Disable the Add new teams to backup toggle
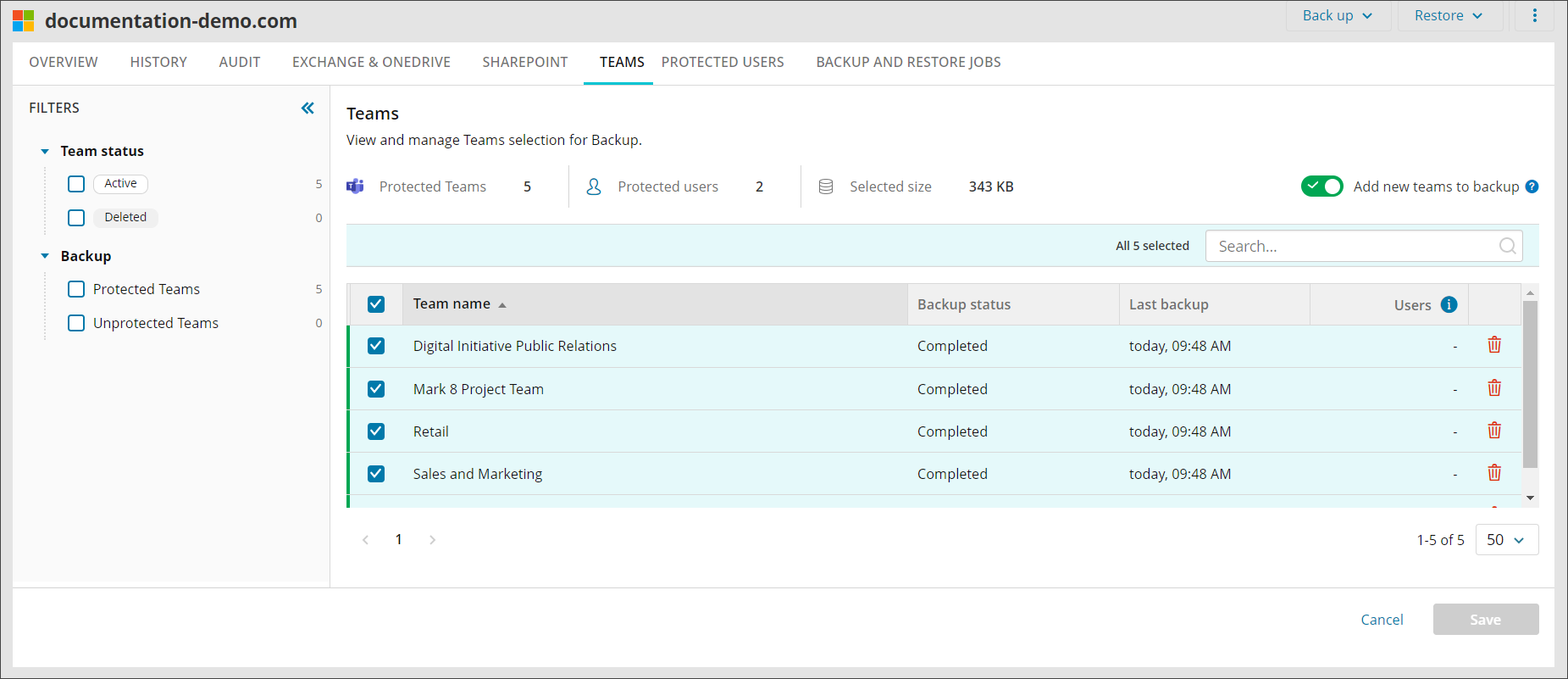The height and width of the screenshot is (679, 1568). coord(1321,186)
